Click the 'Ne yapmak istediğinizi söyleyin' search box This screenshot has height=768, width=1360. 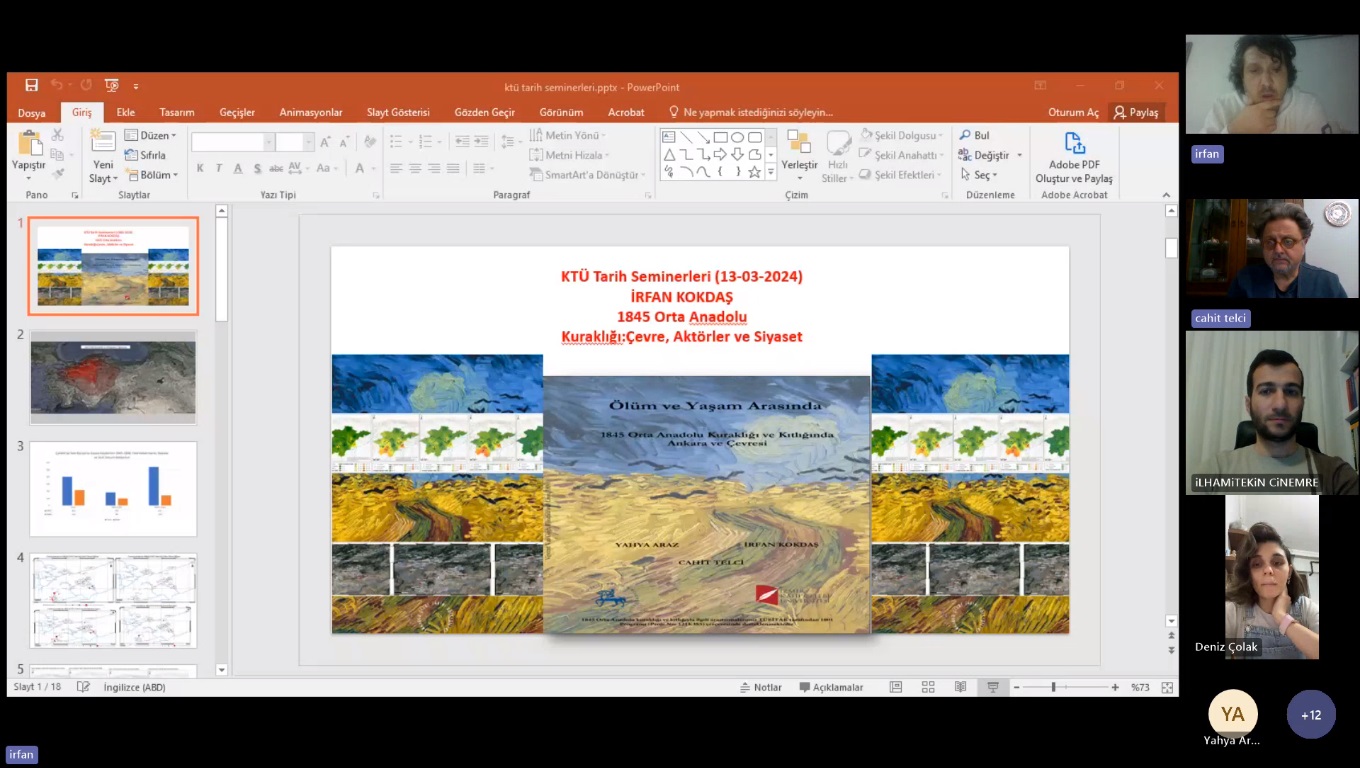750,113
